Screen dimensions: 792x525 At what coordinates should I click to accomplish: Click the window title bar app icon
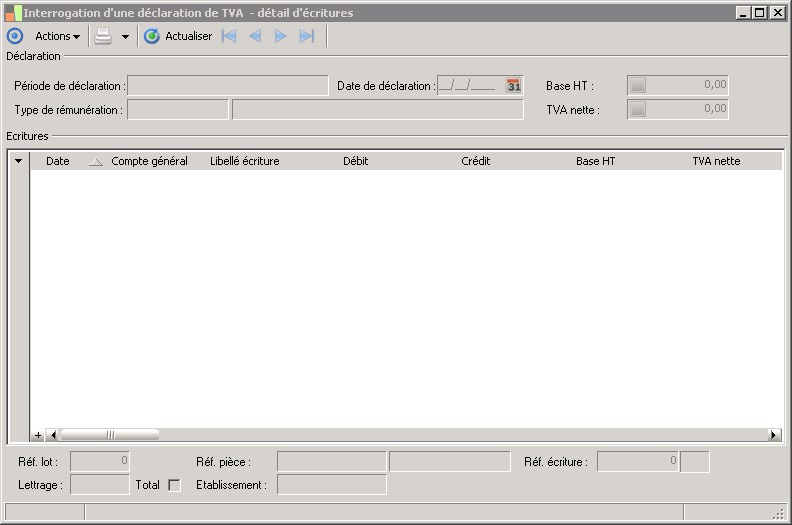13,13
